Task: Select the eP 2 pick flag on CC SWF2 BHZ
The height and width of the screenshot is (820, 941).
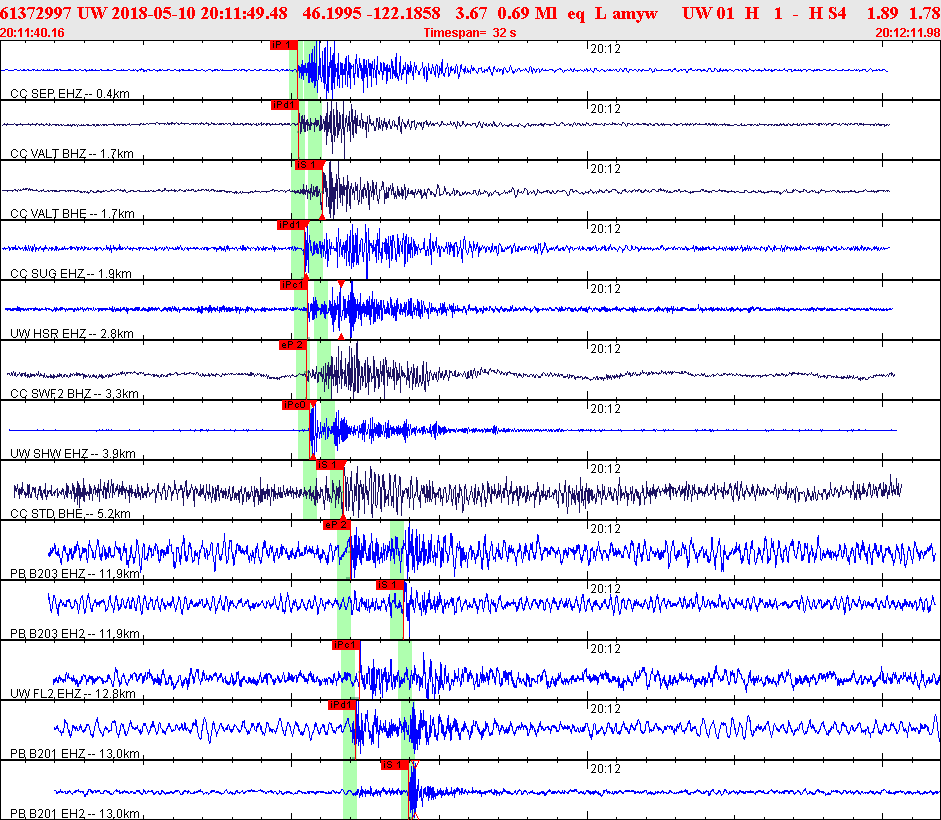Action: coord(292,345)
